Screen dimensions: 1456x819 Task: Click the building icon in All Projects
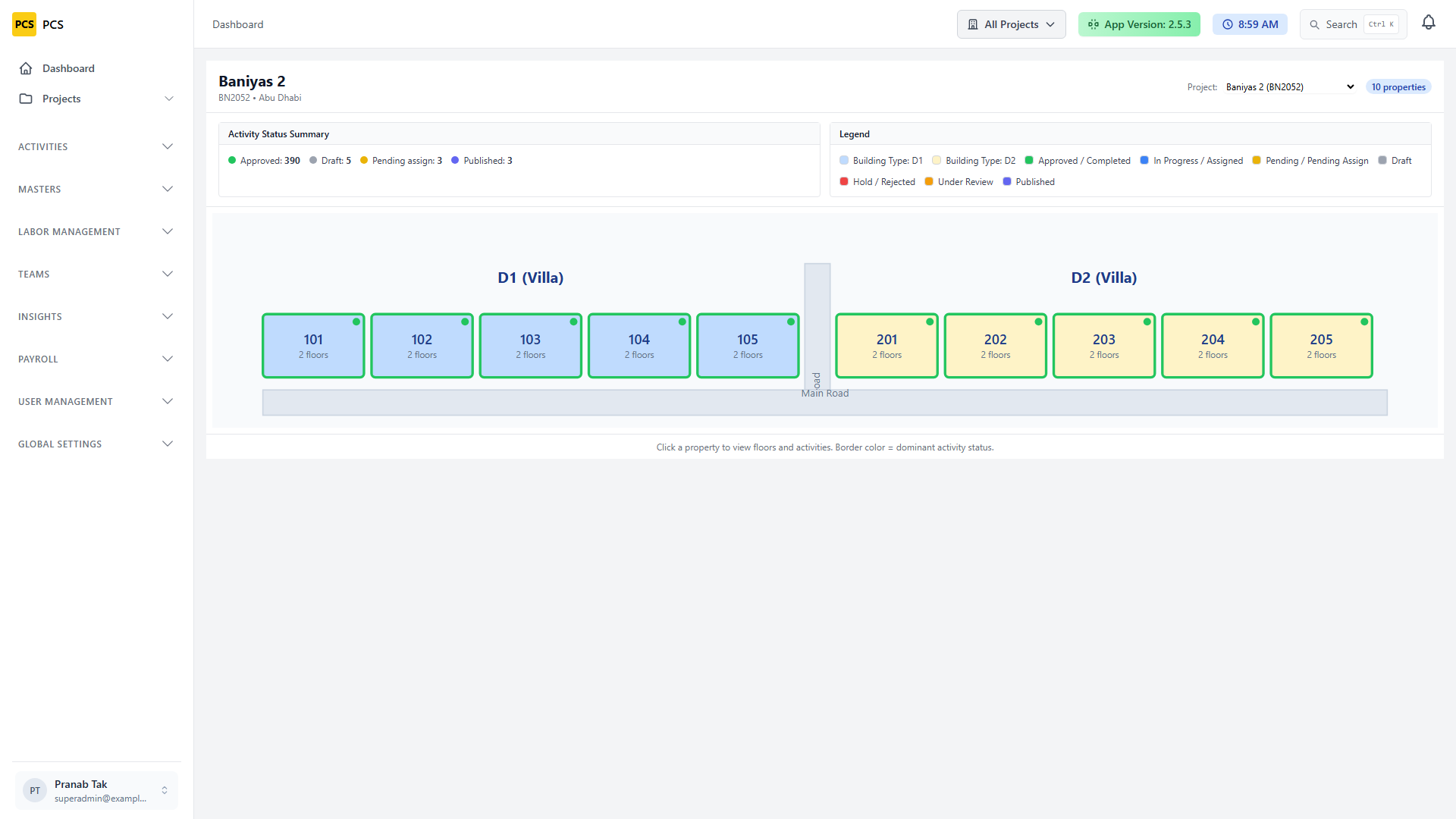click(973, 24)
